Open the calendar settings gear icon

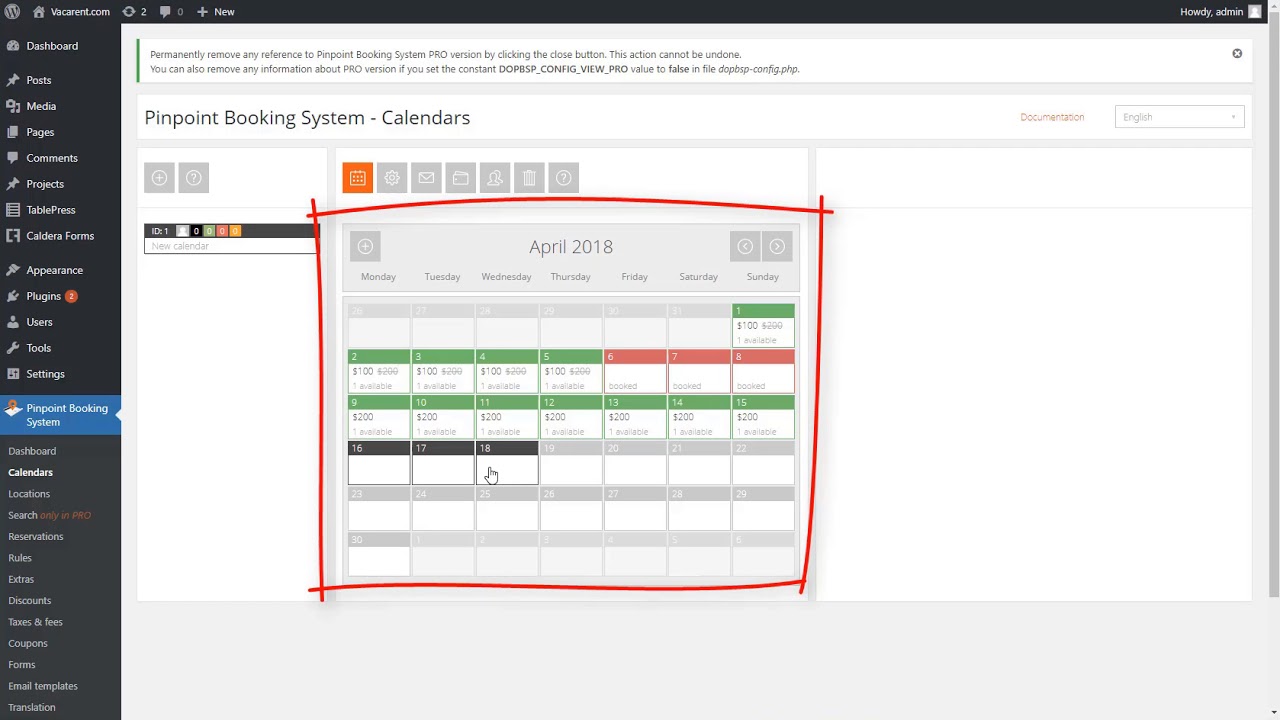[x=392, y=178]
